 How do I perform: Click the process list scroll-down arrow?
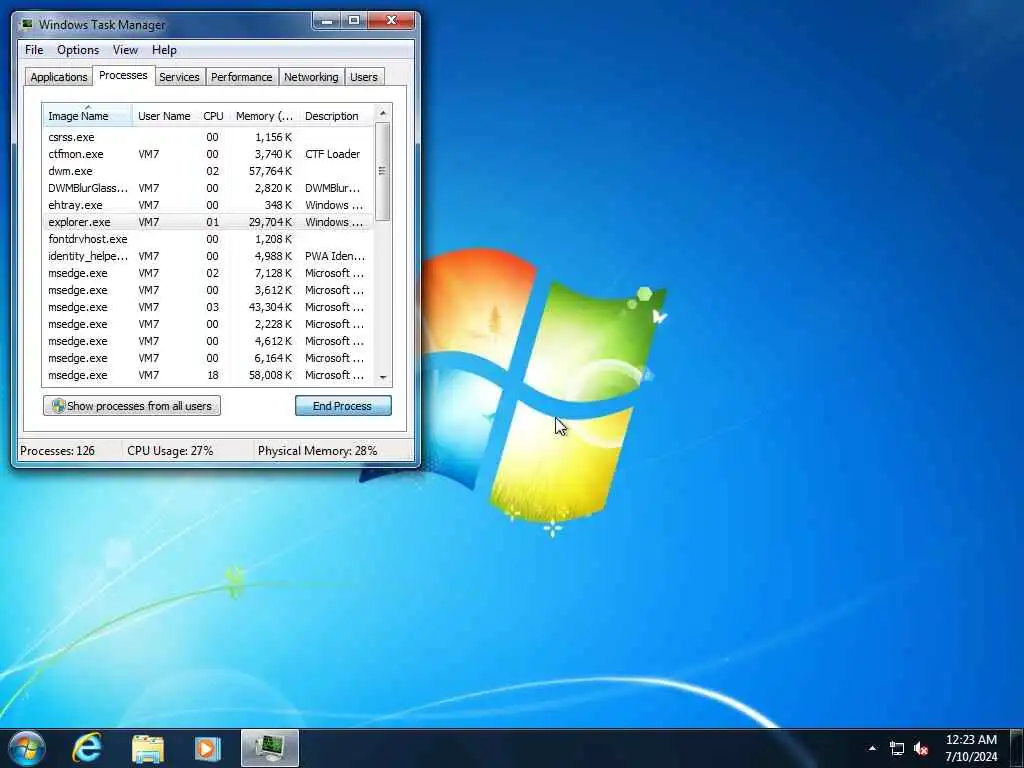(x=383, y=377)
